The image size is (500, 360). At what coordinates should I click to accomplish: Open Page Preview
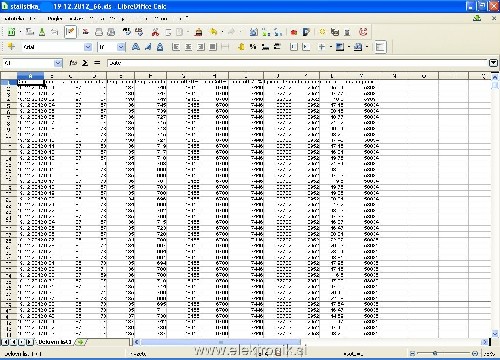click(111, 32)
